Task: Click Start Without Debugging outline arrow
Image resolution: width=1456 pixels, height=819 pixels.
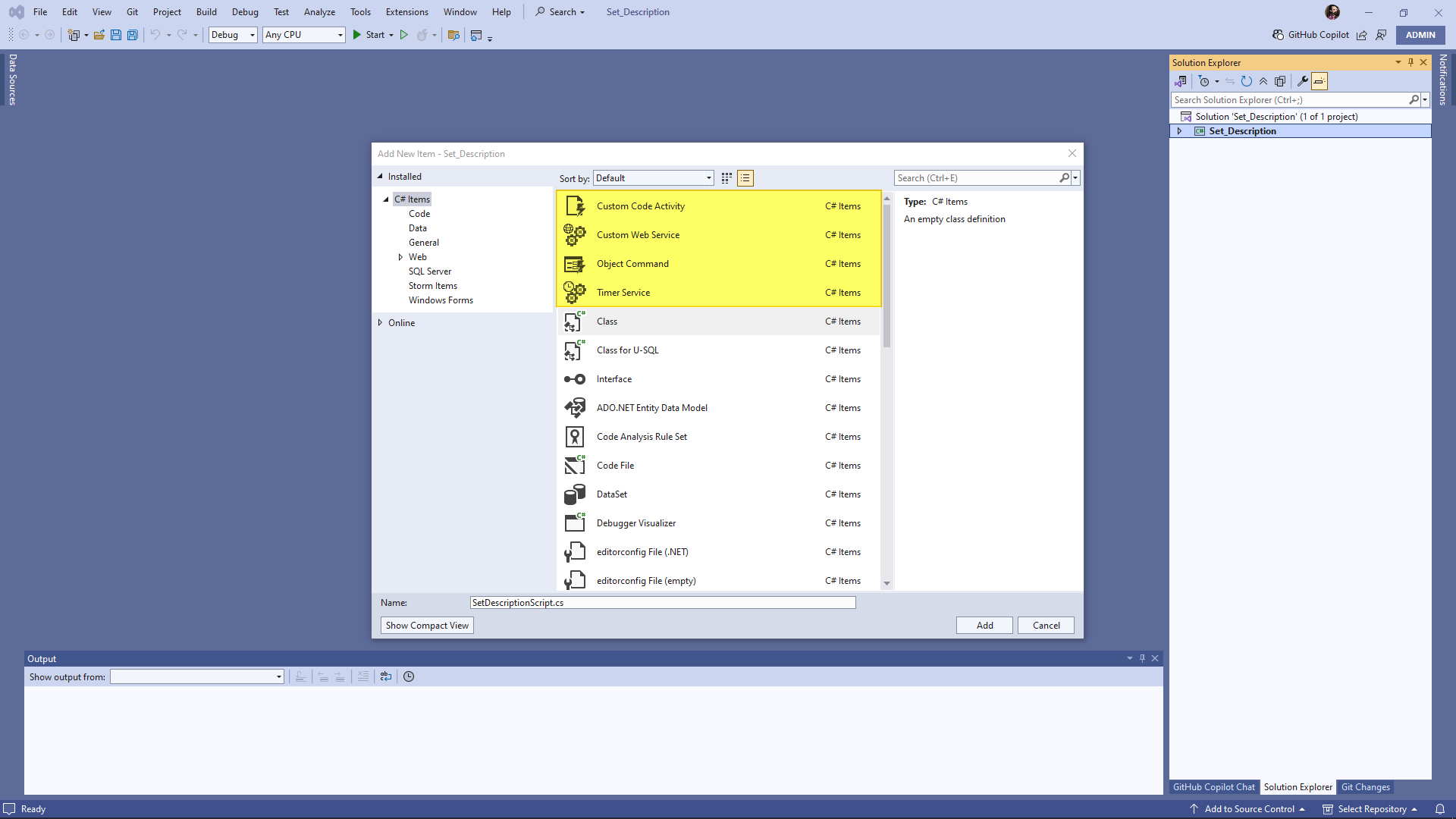Action: pos(404,35)
